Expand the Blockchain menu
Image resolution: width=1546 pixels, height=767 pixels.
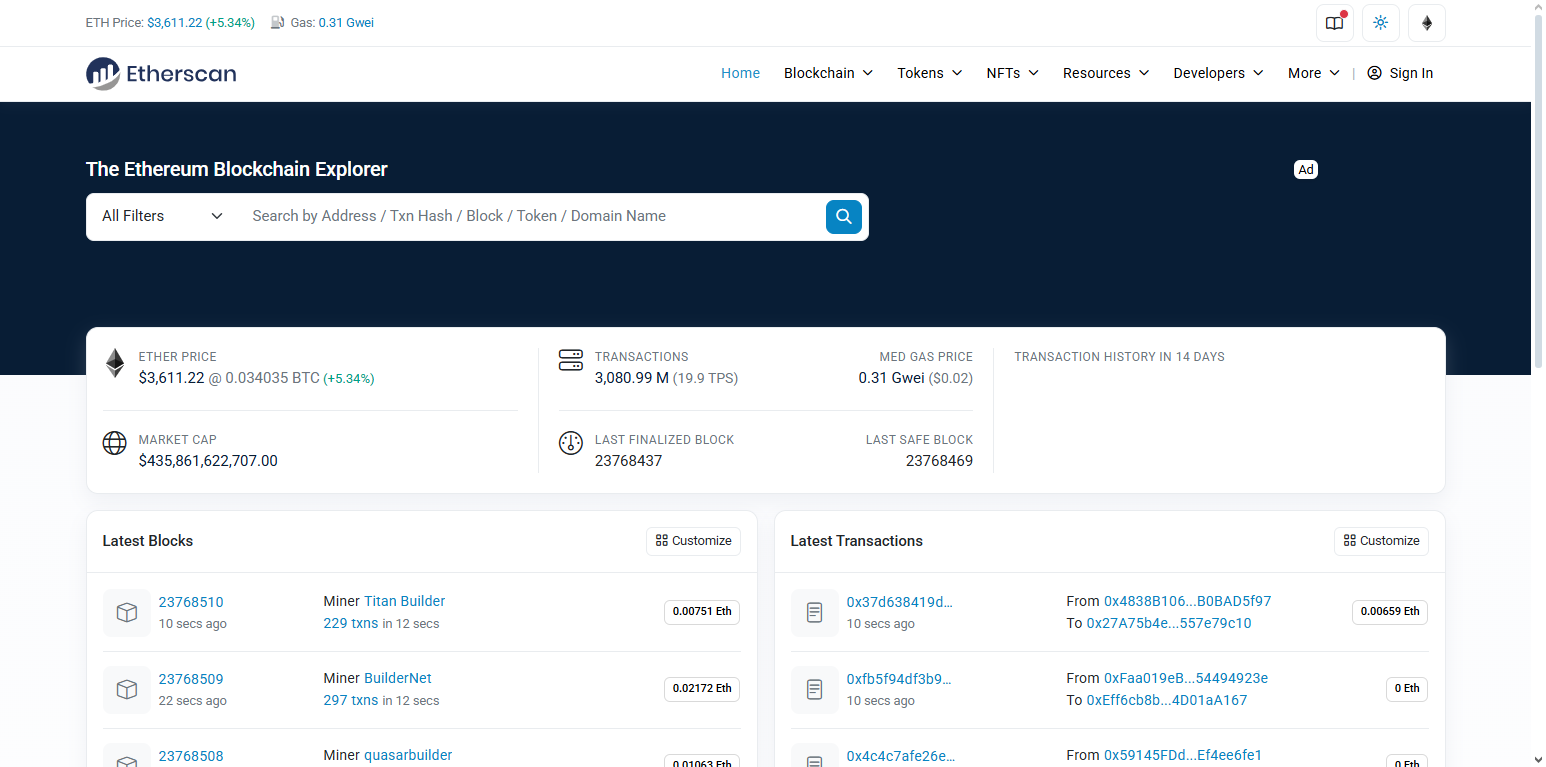pos(828,73)
